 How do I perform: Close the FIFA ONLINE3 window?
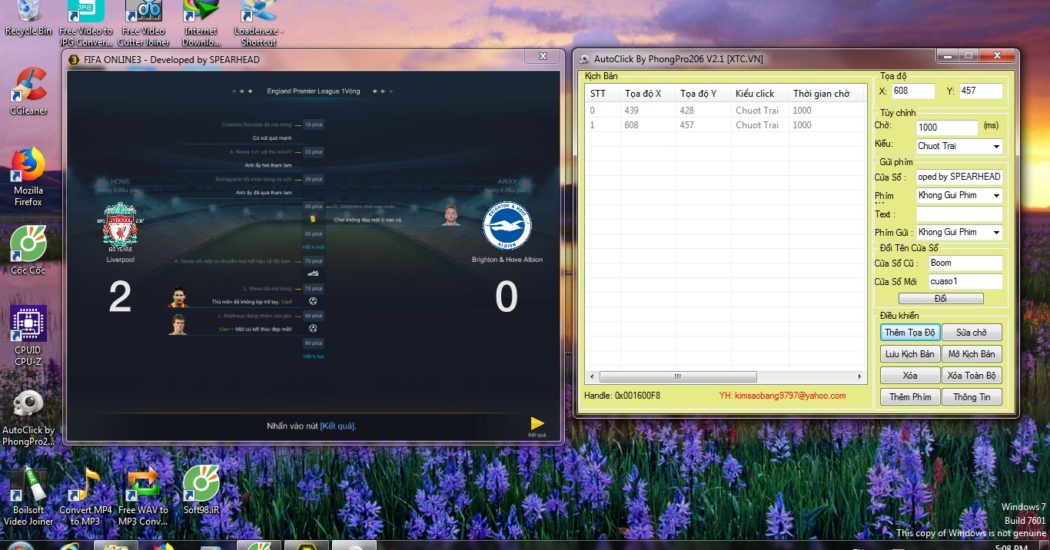(543, 56)
